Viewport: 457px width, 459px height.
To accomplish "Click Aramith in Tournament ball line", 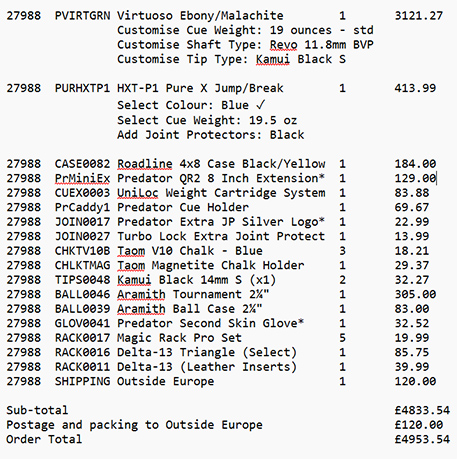I will pyautogui.click(x=141, y=294).
